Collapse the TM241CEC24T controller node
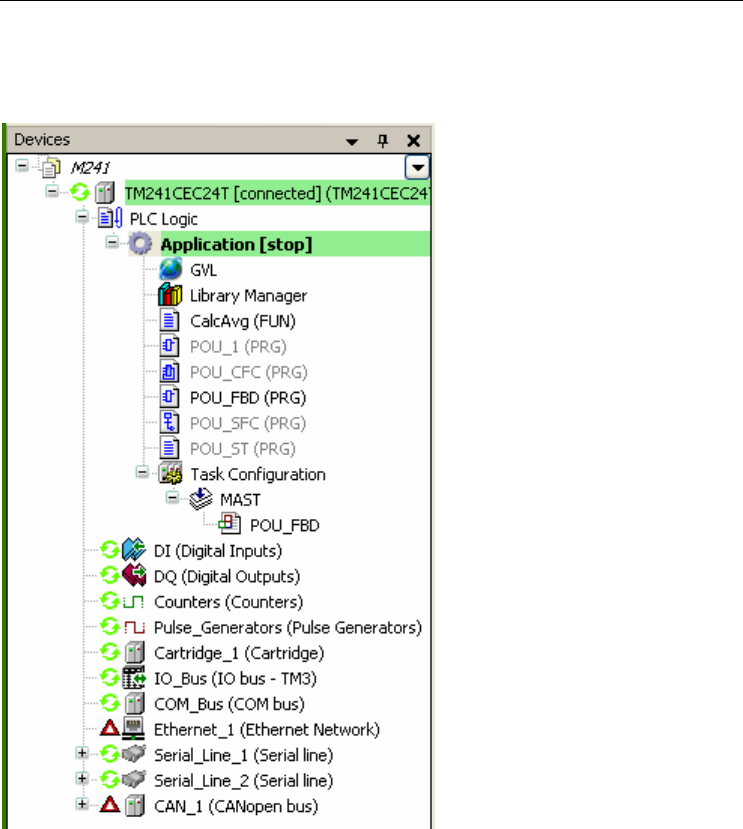743x829 pixels. (x=52, y=191)
